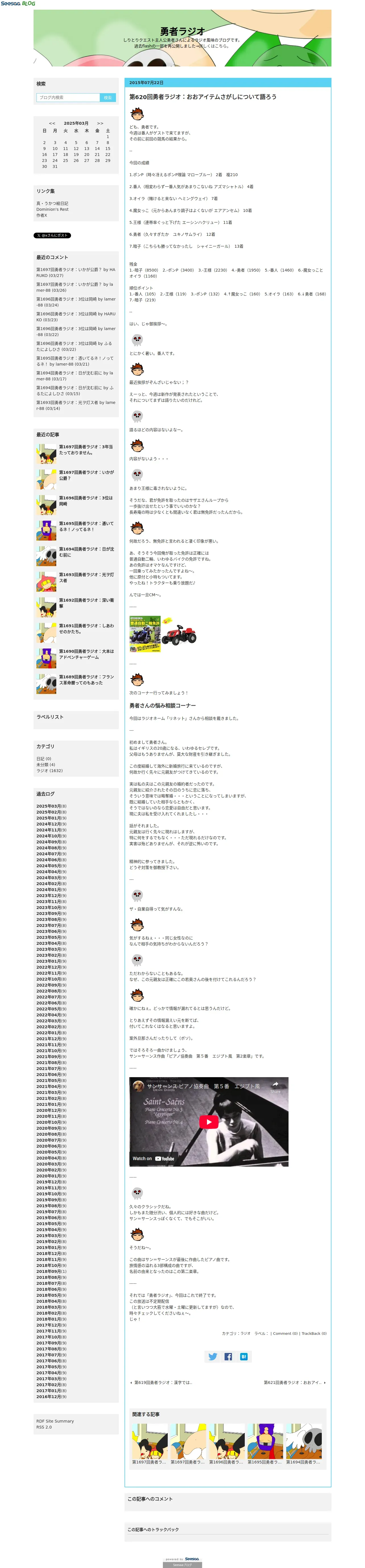Click the 検索 search button
Image resolution: width=365 pixels, height=1568 pixels.
tap(108, 97)
